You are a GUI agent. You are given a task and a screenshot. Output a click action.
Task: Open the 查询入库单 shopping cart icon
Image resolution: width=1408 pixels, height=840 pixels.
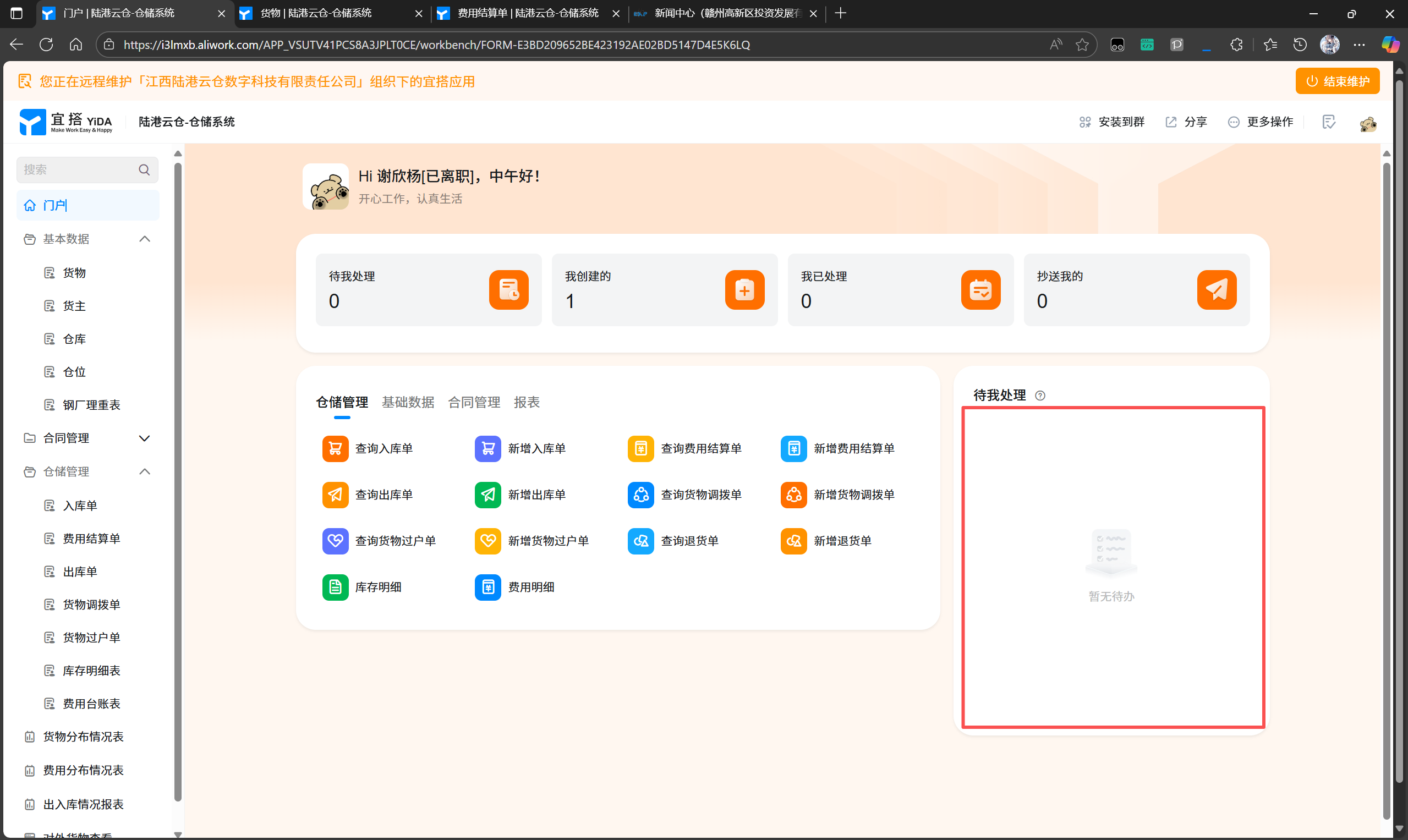coord(335,448)
